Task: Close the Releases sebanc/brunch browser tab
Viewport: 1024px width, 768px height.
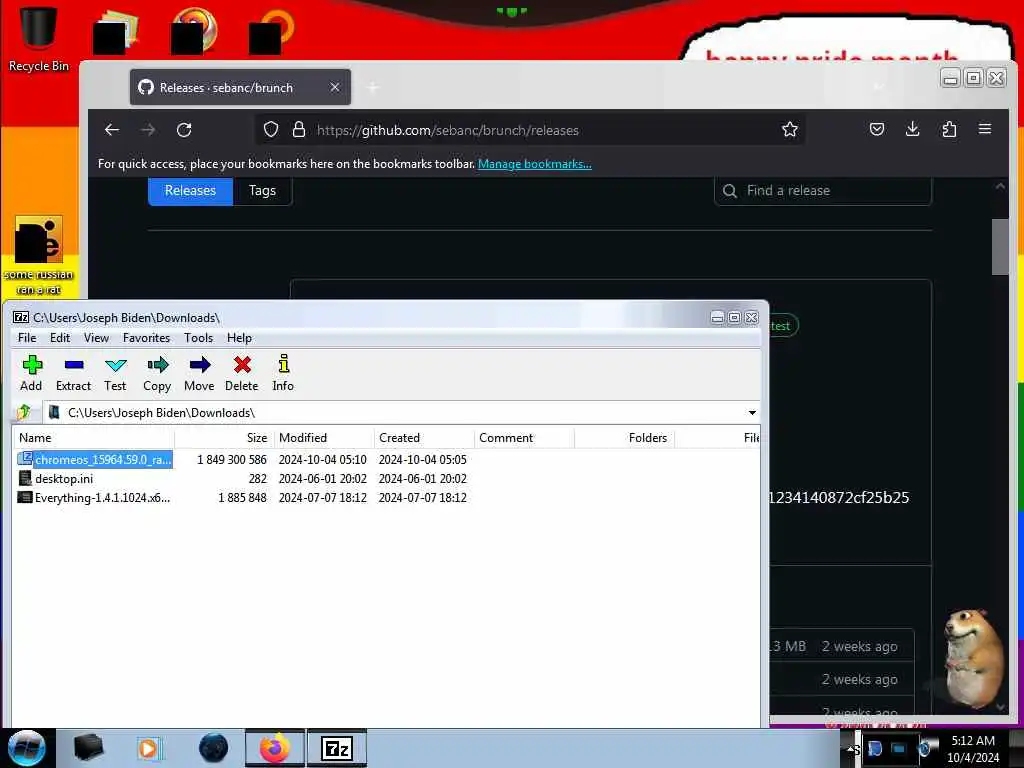Action: point(334,87)
